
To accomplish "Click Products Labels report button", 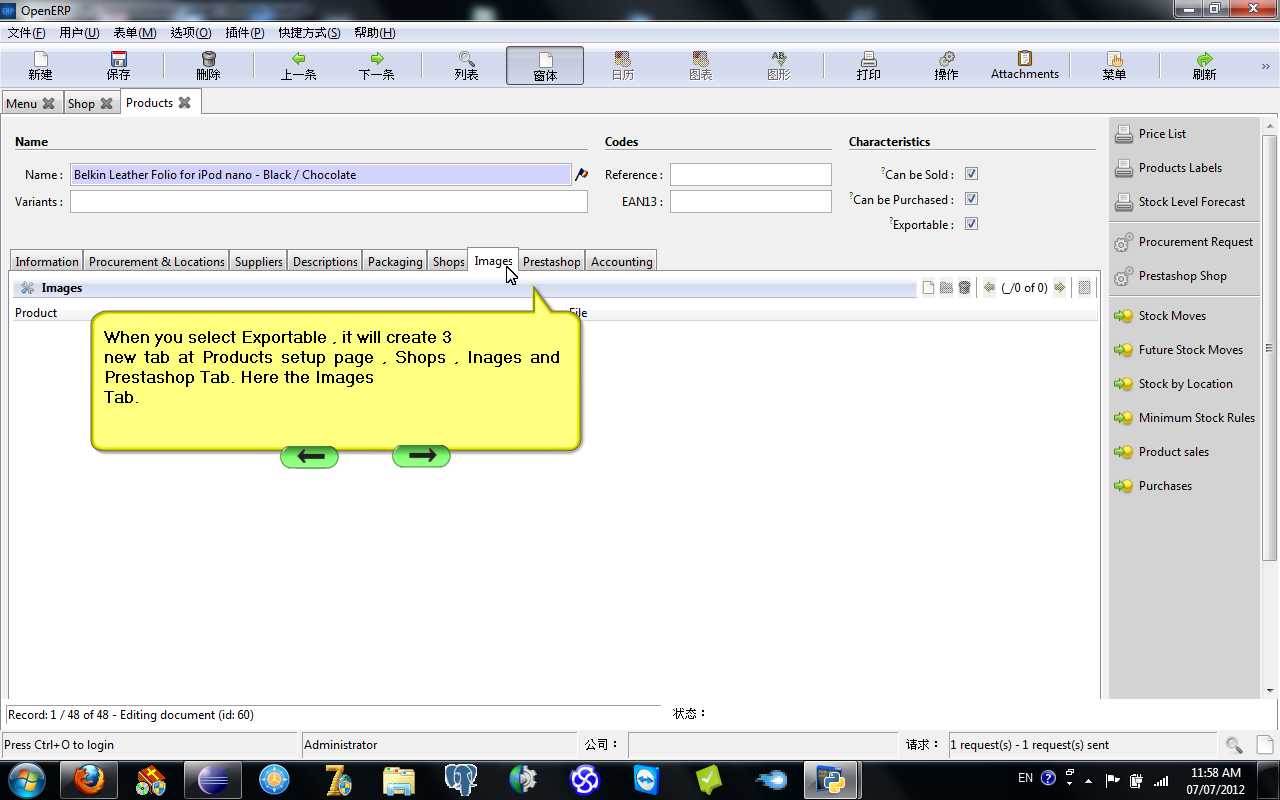I will (x=1180, y=168).
